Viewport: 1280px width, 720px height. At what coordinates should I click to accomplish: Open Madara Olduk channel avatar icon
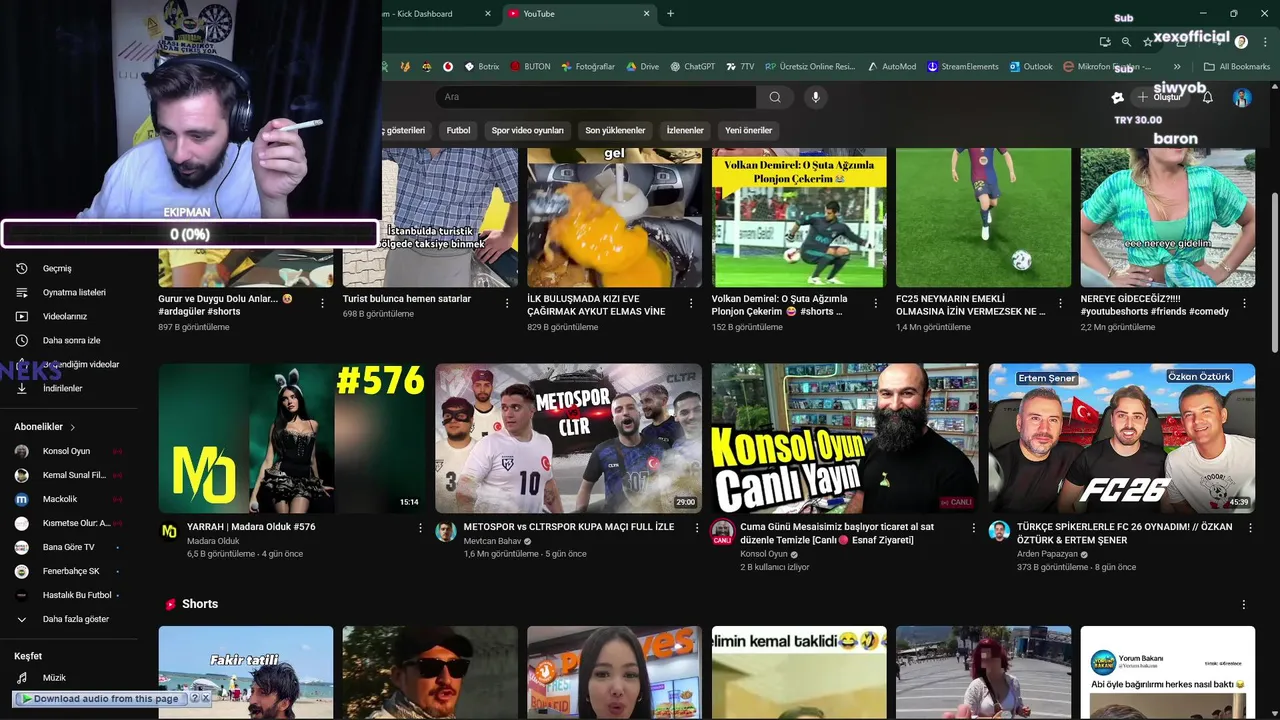pyautogui.click(x=169, y=531)
